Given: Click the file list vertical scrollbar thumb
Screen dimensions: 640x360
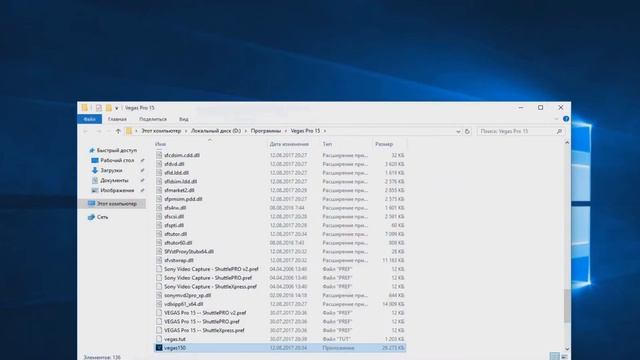Looking at the screenshot, I should (x=567, y=306).
